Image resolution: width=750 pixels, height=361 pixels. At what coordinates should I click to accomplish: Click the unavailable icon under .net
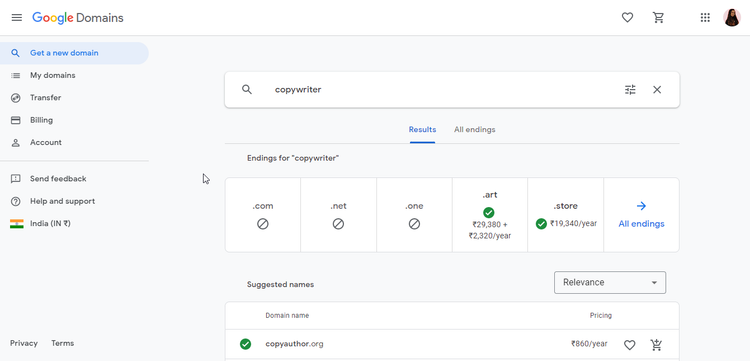click(338, 224)
